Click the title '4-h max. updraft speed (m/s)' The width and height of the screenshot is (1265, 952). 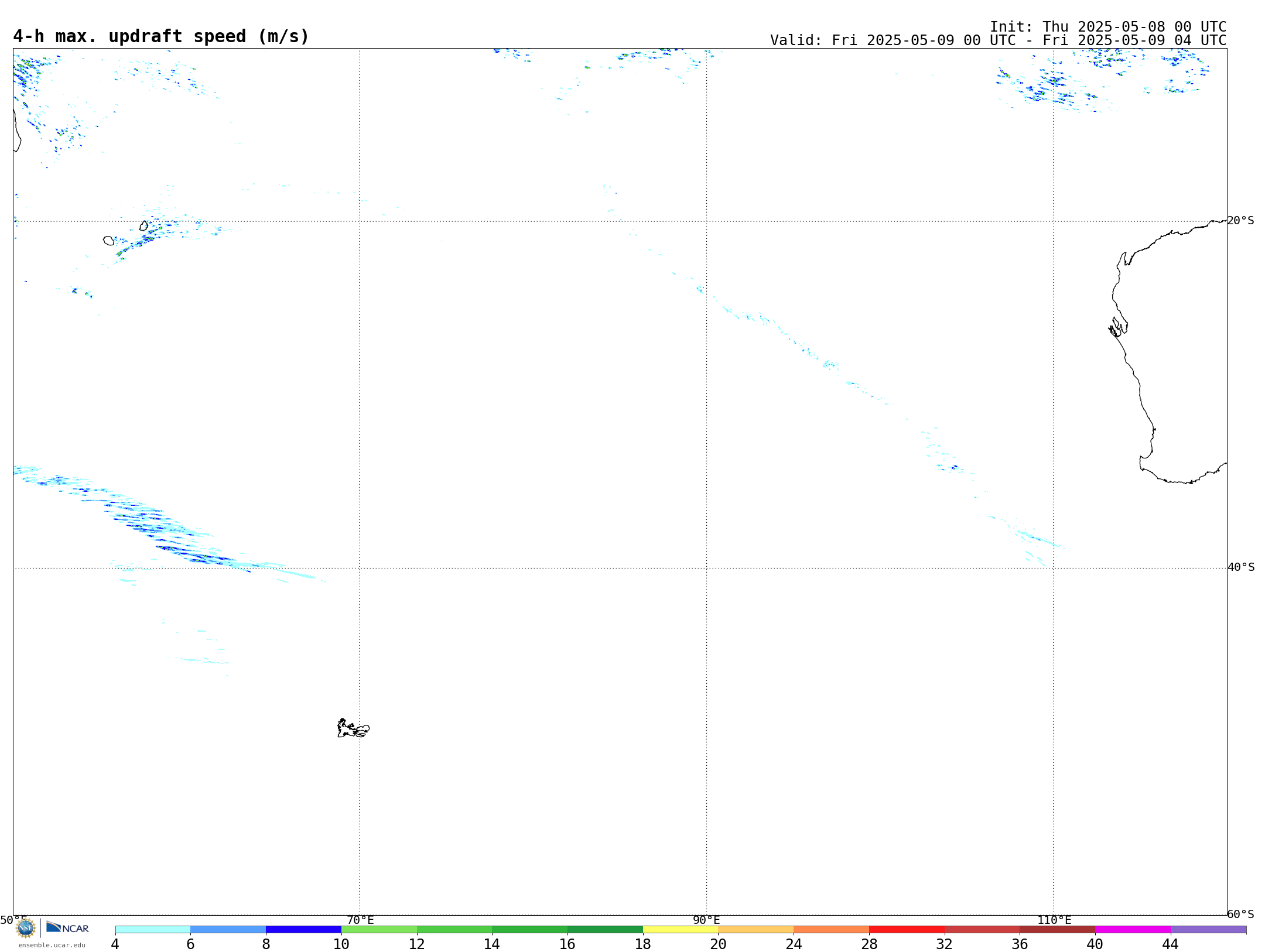pyautogui.click(x=161, y=37)
